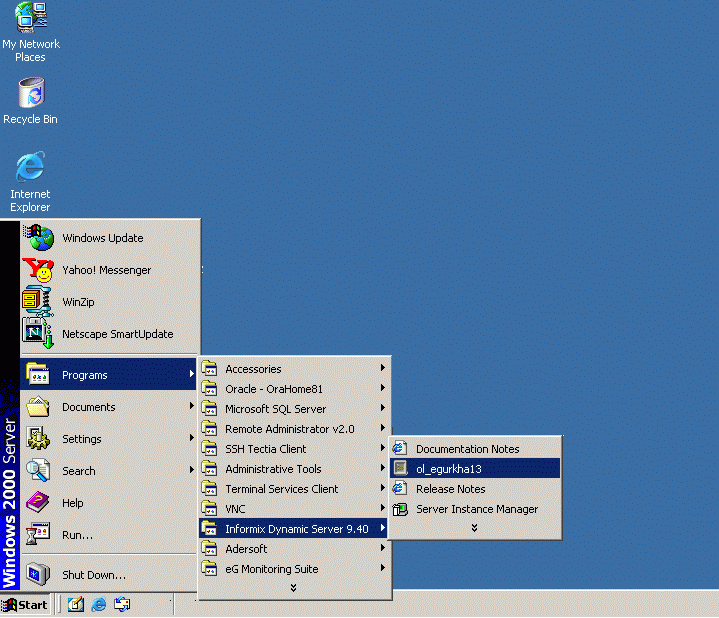Click the Release Notes page icon
The height and width of the screenshot is (618, 719).
click(400, 488)
